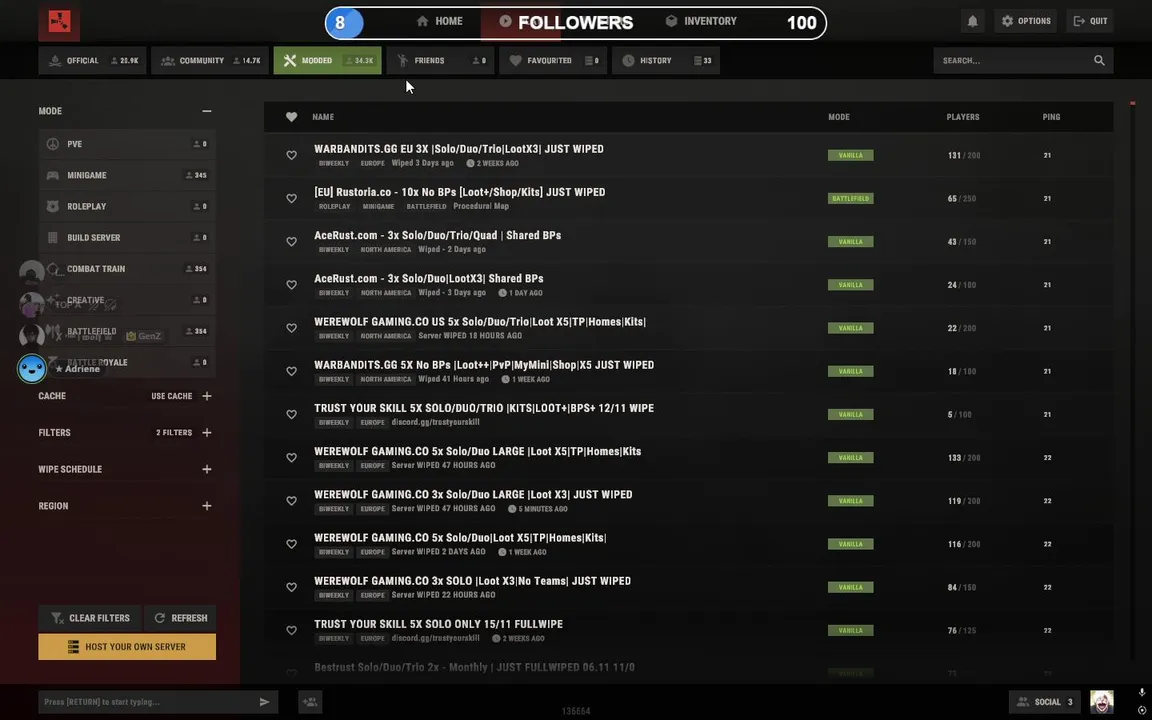Expand the Filters section
Image resolution: width=1152 pixels, height=720 pixels.
pos(206,433)
